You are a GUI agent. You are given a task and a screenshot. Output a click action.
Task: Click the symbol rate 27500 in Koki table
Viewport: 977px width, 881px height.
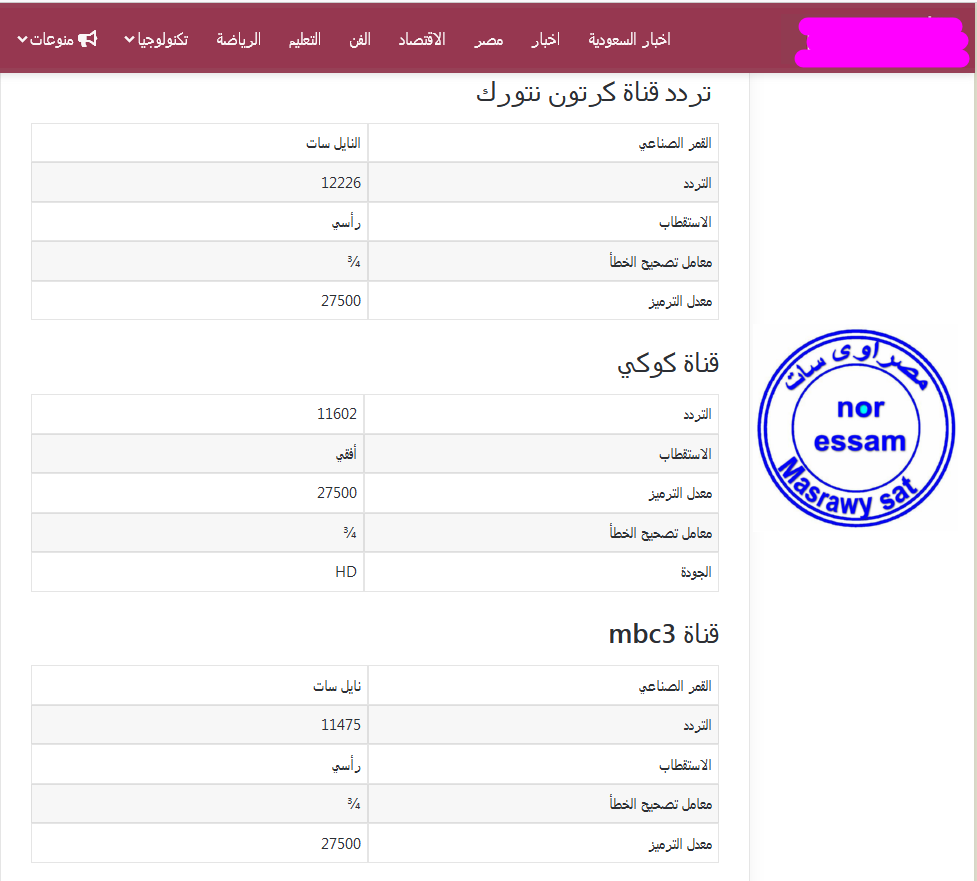(336, 493)
